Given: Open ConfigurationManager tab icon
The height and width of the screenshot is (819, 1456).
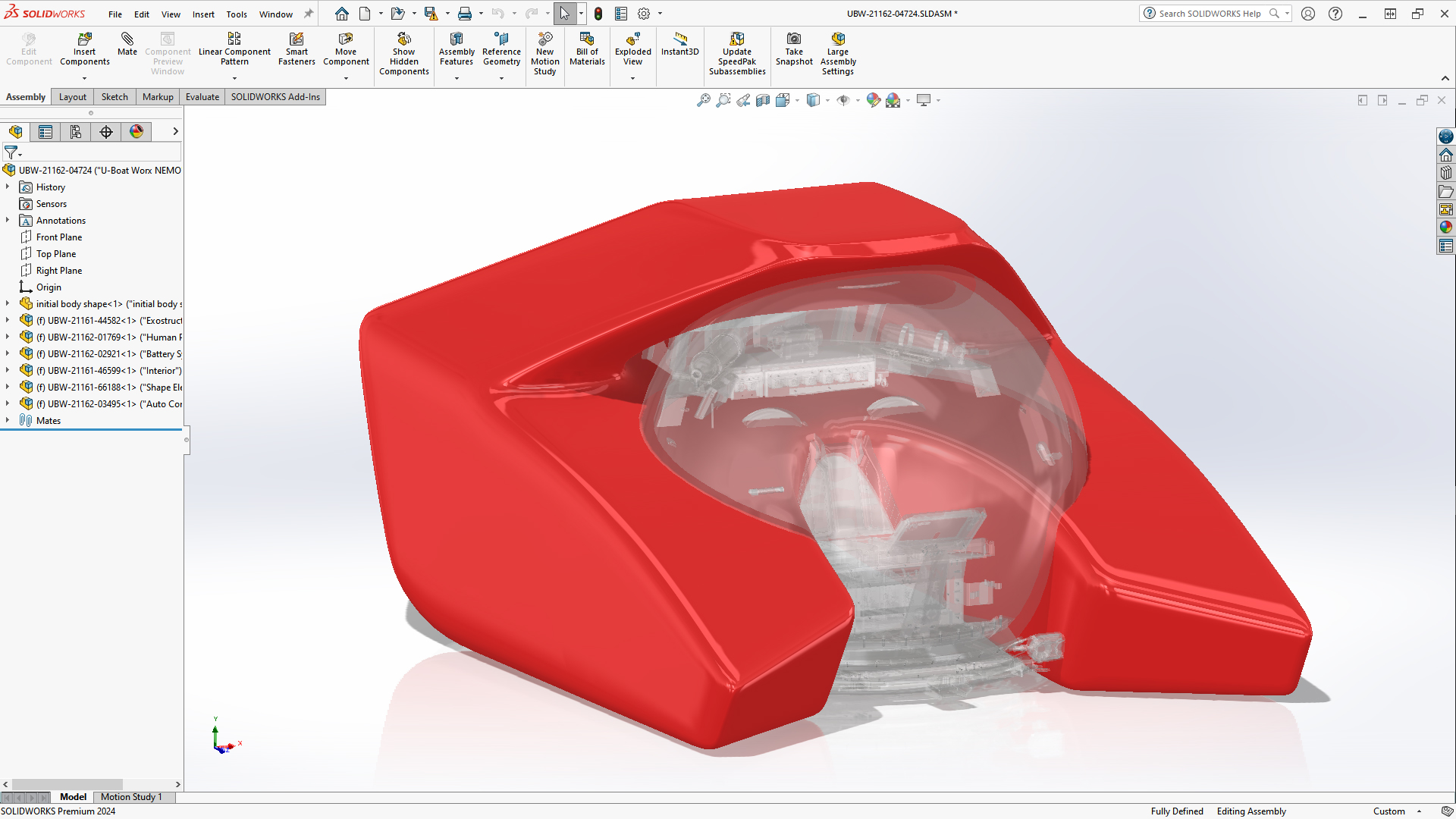Looking at the screenshot, I should 76,132.
